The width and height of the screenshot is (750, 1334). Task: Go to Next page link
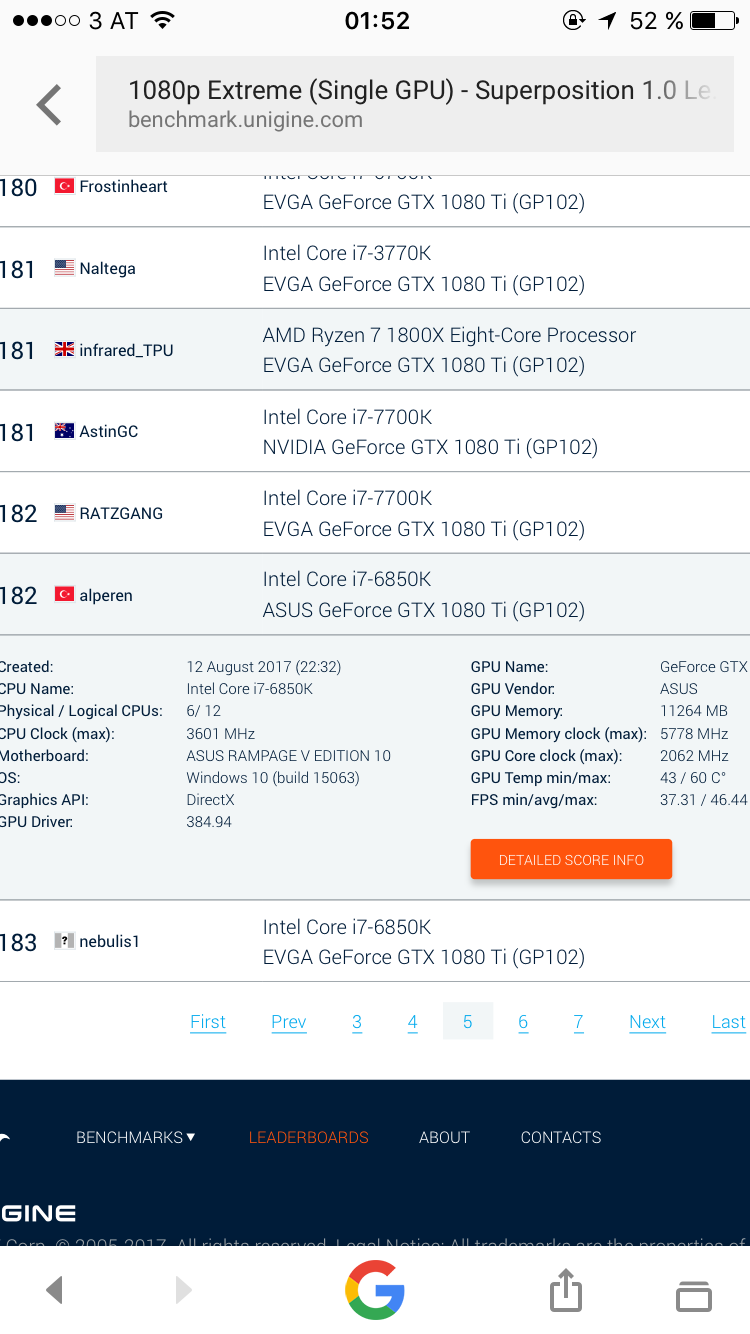pos(647,1021)
